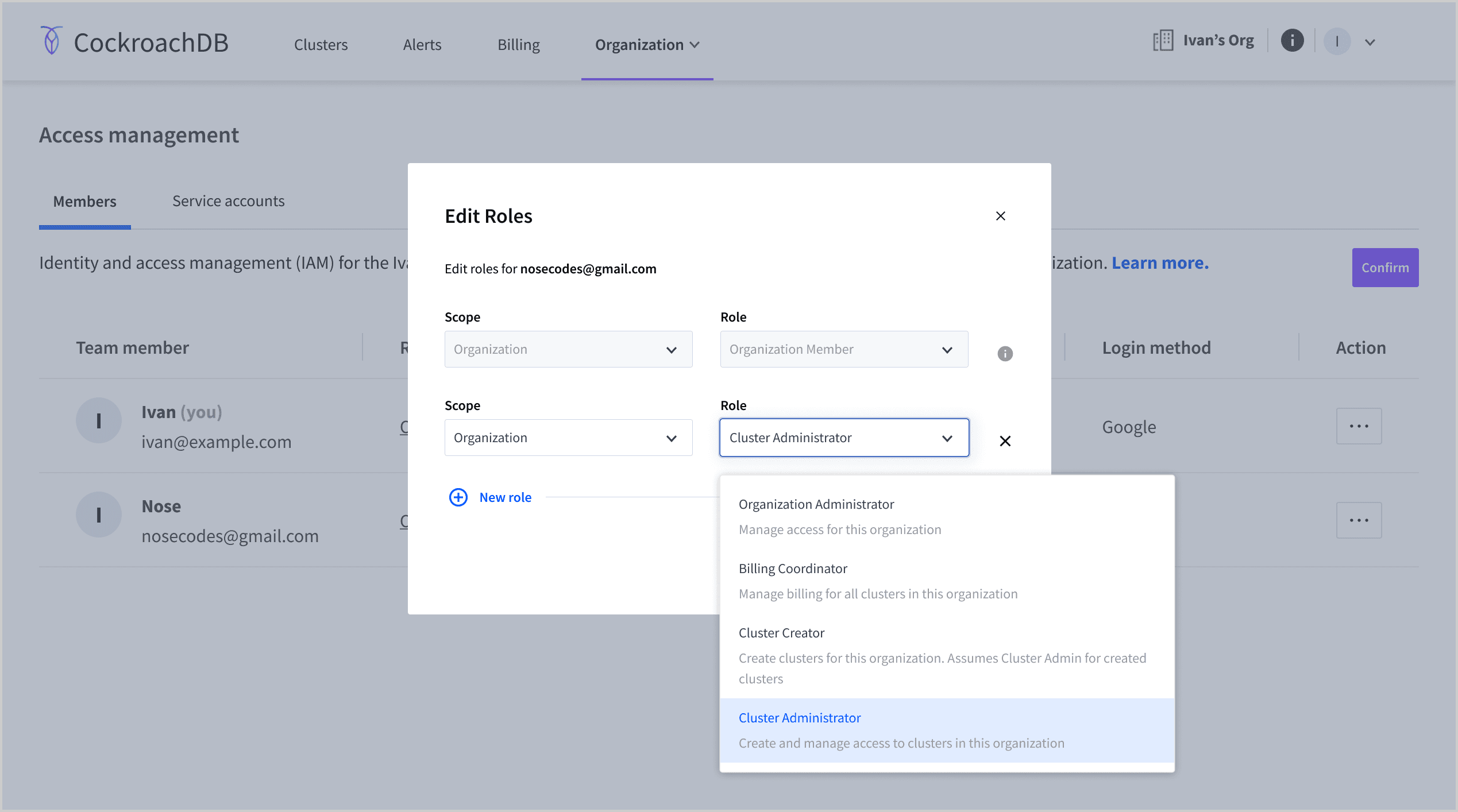Select Organization Administrator from role list
Screen dimensions: 1458x812
point(947,517)
